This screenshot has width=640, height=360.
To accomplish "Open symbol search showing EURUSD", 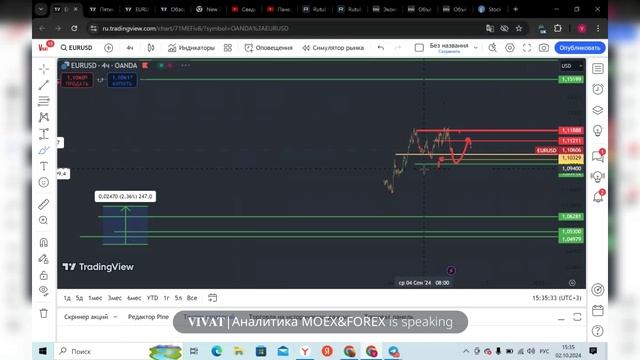I will pyautogui.click(x=76, y=48).
